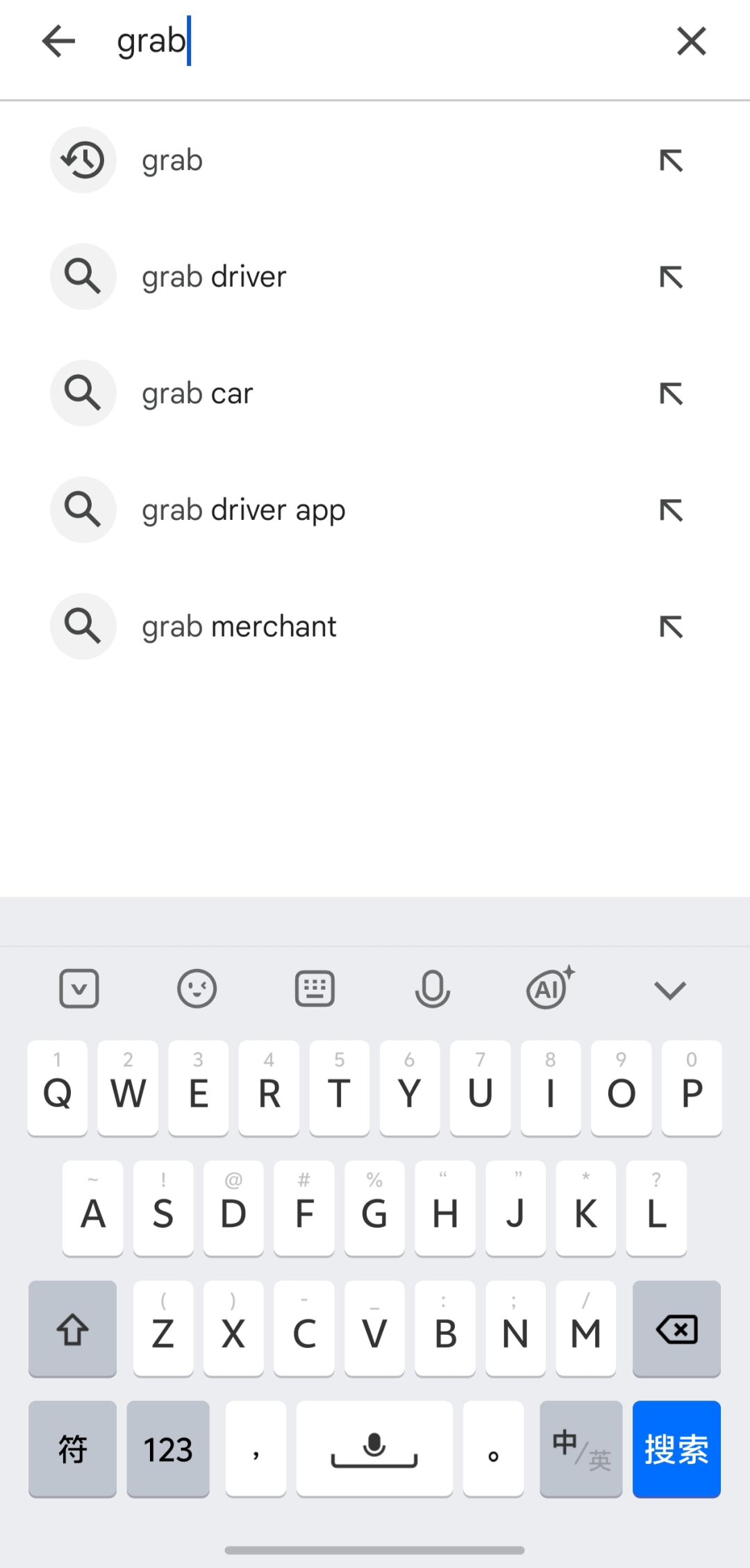The height and width of the screenshot is (1568, 750).
Task: Switch to 123 numeric keyboard
Action: tap(168, 1449)
